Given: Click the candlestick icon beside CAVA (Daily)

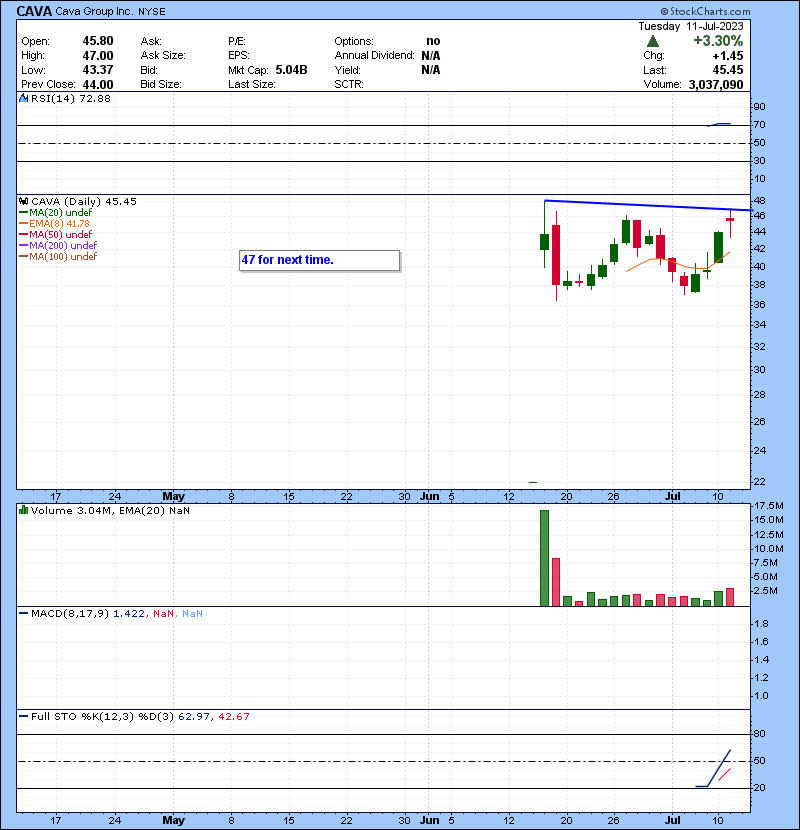Looking at the screenshot, I should [x=23, y=201].
